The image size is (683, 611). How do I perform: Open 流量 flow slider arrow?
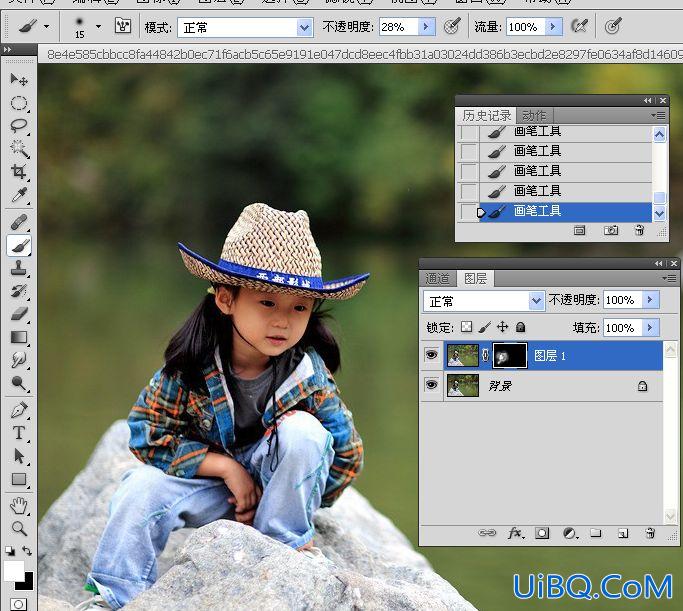[x=553, y=27]
